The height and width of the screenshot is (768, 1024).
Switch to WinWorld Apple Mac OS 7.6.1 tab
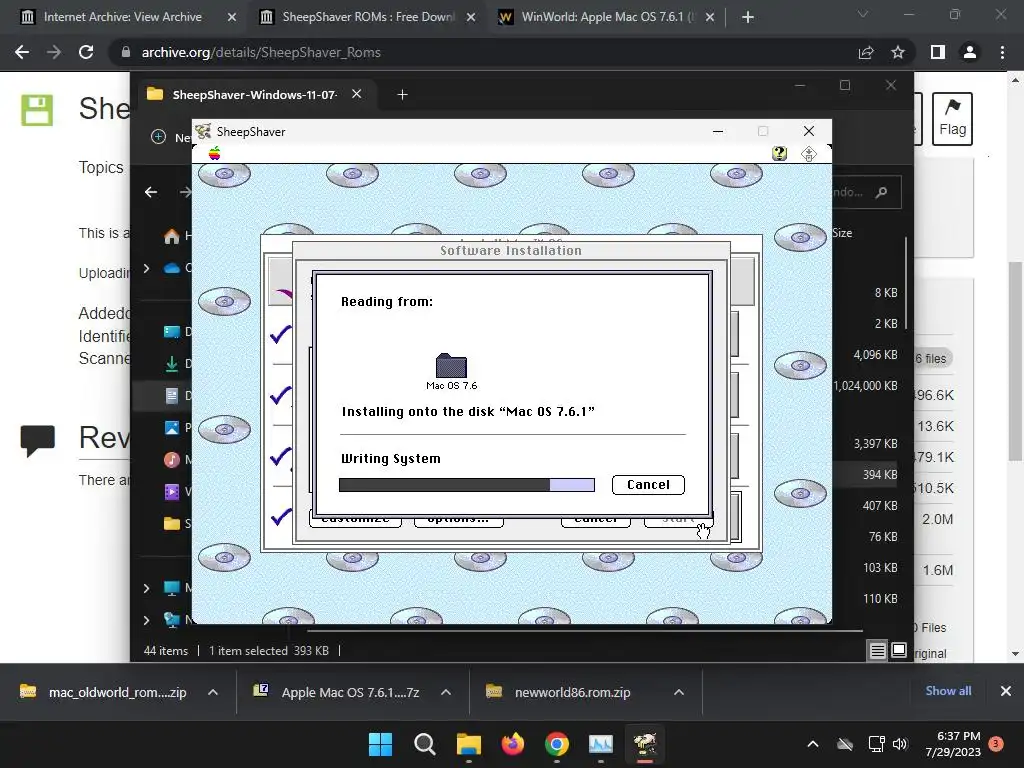point(607,17)
